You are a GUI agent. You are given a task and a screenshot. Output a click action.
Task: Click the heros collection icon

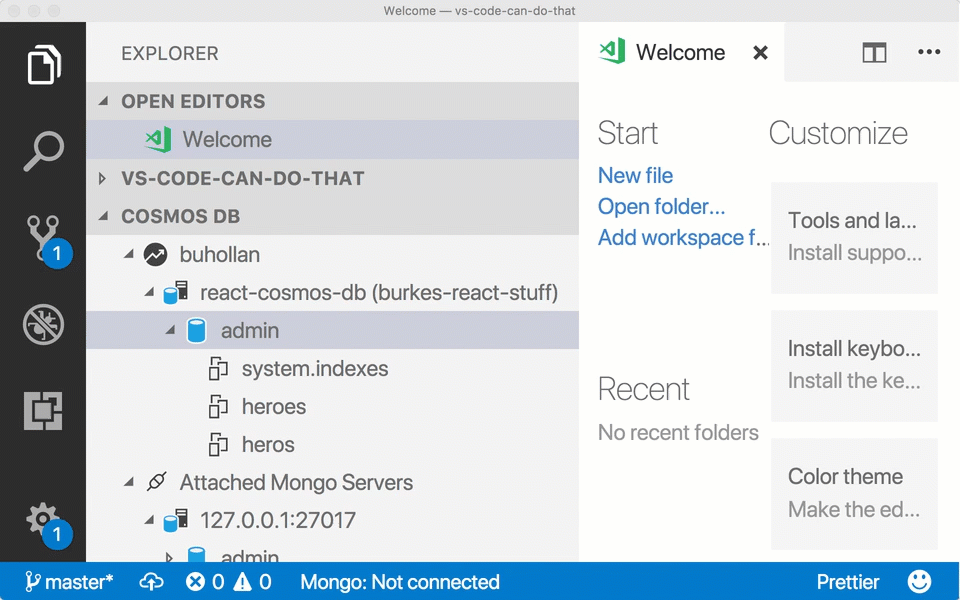click(218, 444)
